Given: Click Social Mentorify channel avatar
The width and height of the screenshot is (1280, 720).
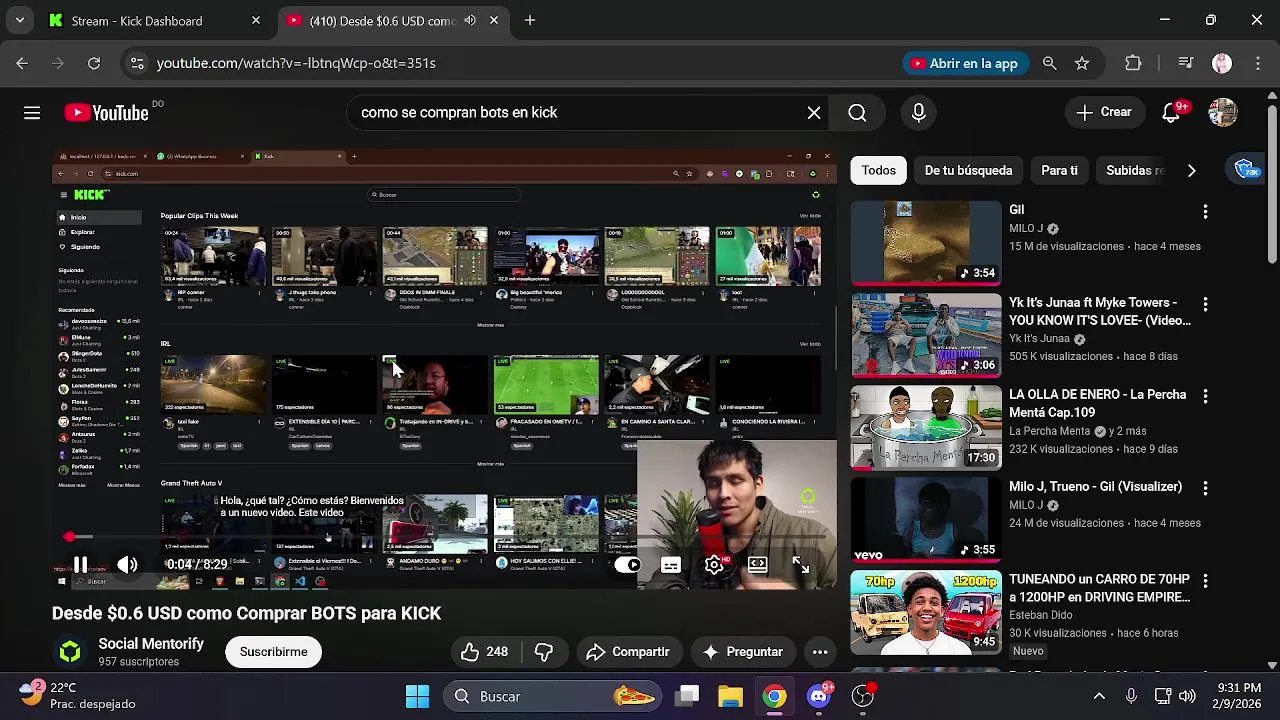Looking at the screenshot, I should click(70, 652).
